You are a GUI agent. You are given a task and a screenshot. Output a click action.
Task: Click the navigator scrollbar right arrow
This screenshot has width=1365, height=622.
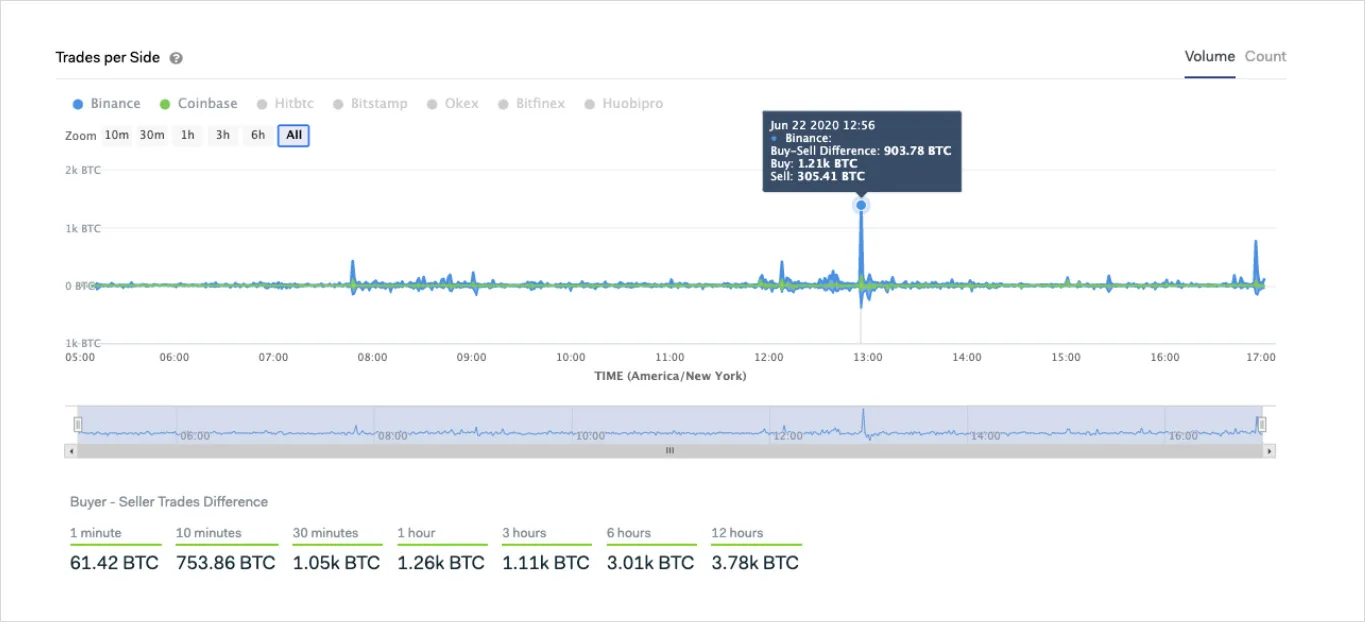pyautogui.click(x=1270, y=451)
